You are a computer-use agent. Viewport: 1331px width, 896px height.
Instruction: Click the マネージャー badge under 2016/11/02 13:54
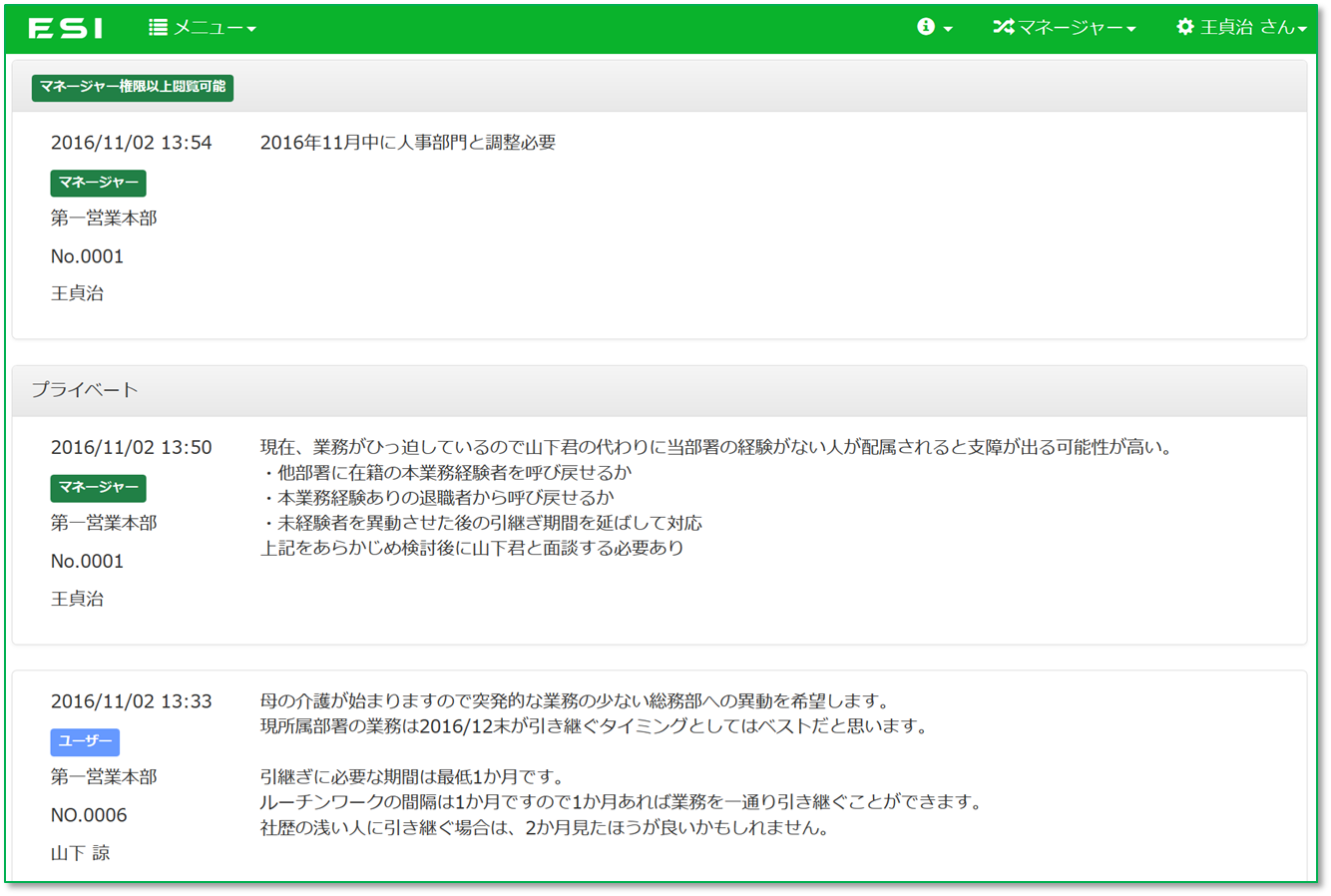click(99, 184)
